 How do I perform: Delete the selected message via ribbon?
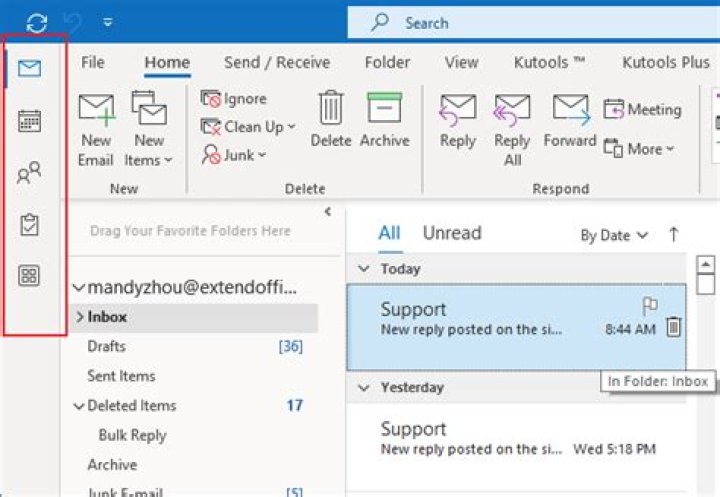point(330,120)
